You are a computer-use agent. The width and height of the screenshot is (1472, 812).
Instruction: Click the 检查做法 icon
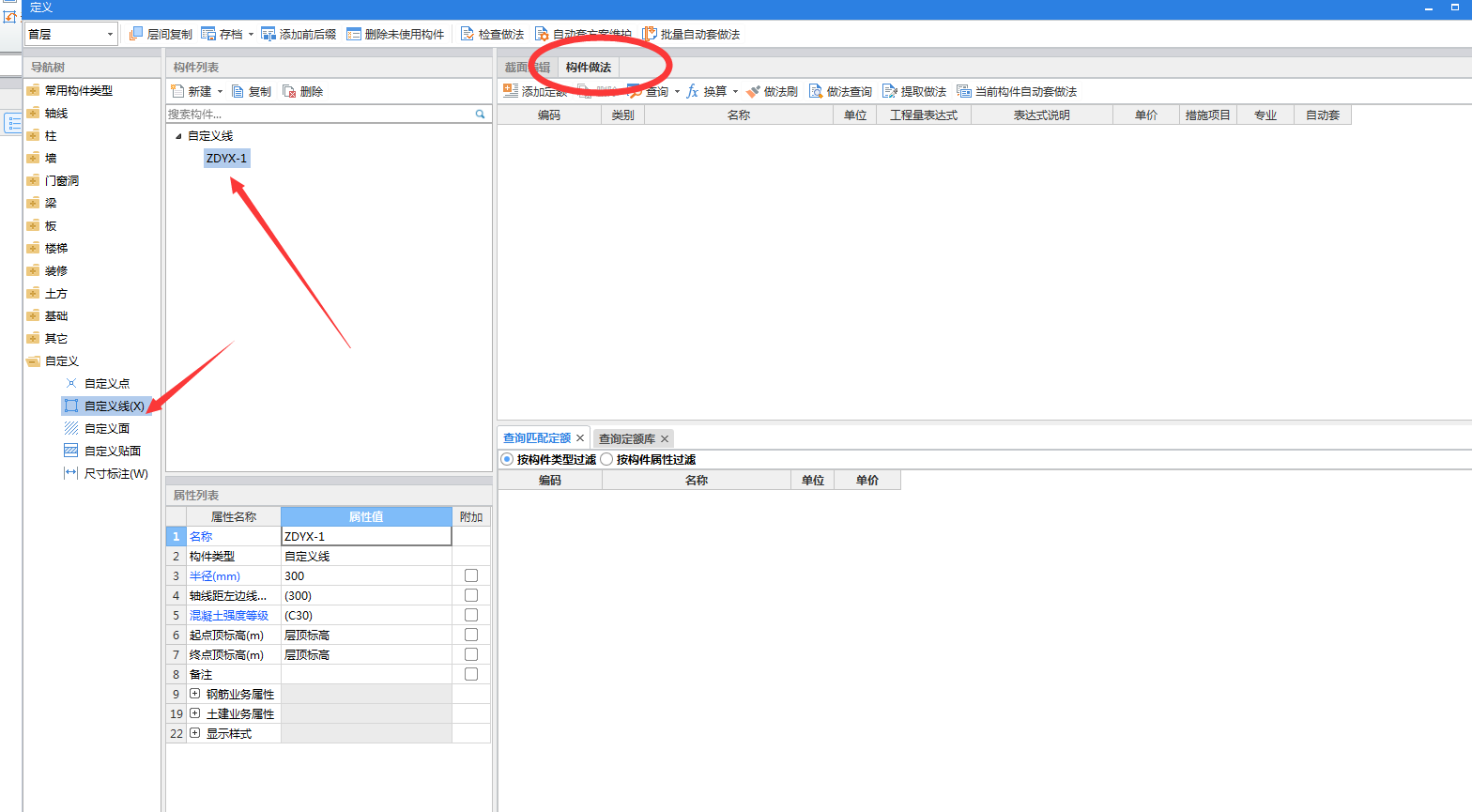468,34
